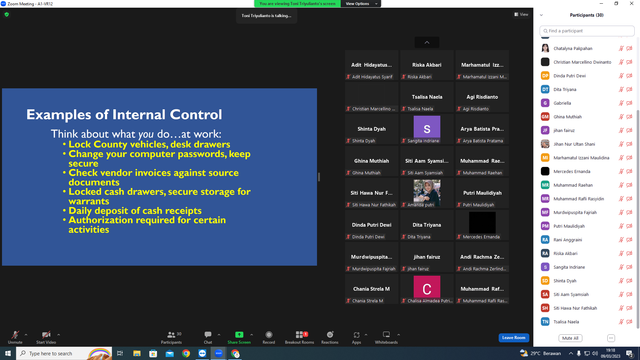Open Whiteboards
The width and height of the screenshot is (640, 360).
click(386, 337)
